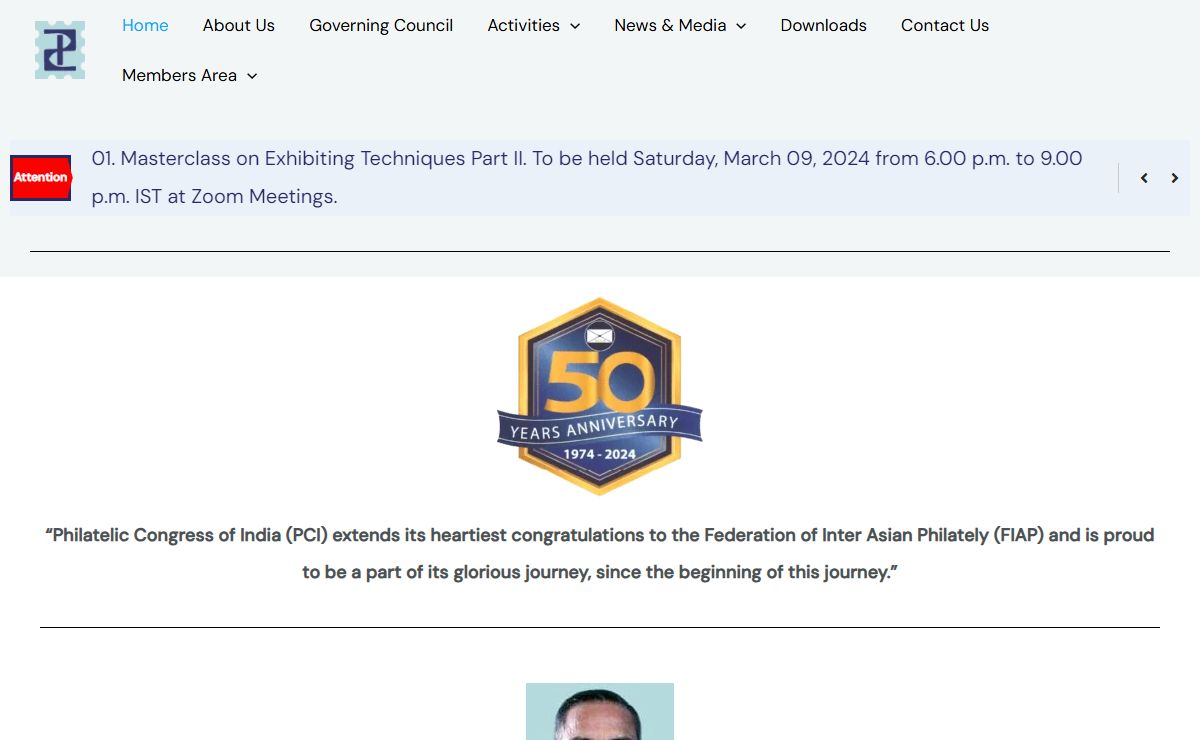The image size is (1200, 740).
Task: Open the Contact Us page
Action: click(945, 25)
